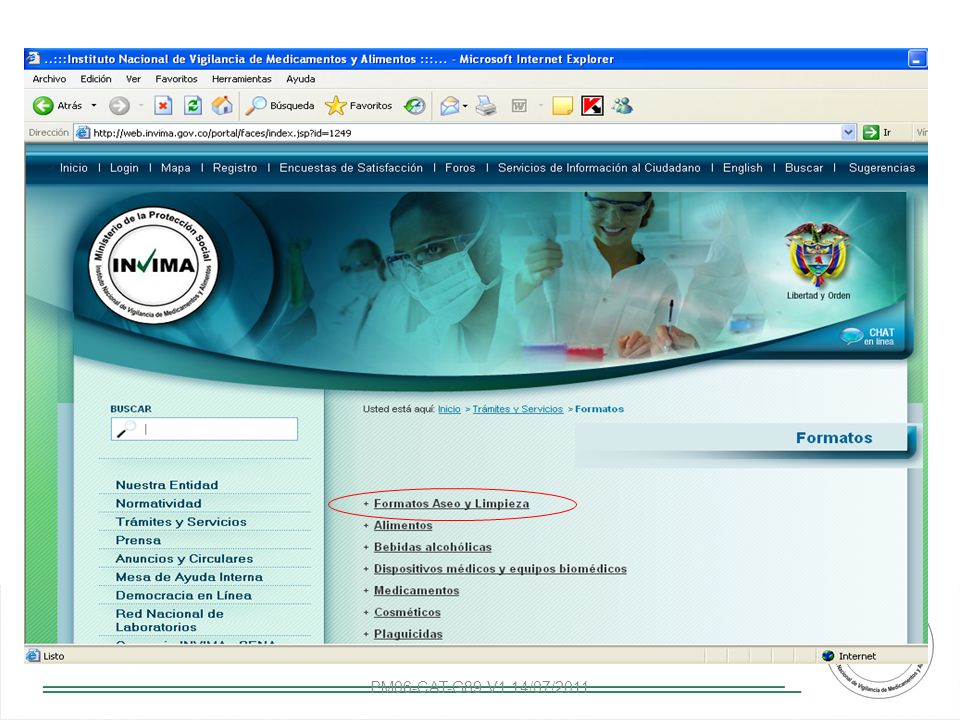Open the Ayuda menu
This screenshot has height=720, width=960.
[301, 79]
